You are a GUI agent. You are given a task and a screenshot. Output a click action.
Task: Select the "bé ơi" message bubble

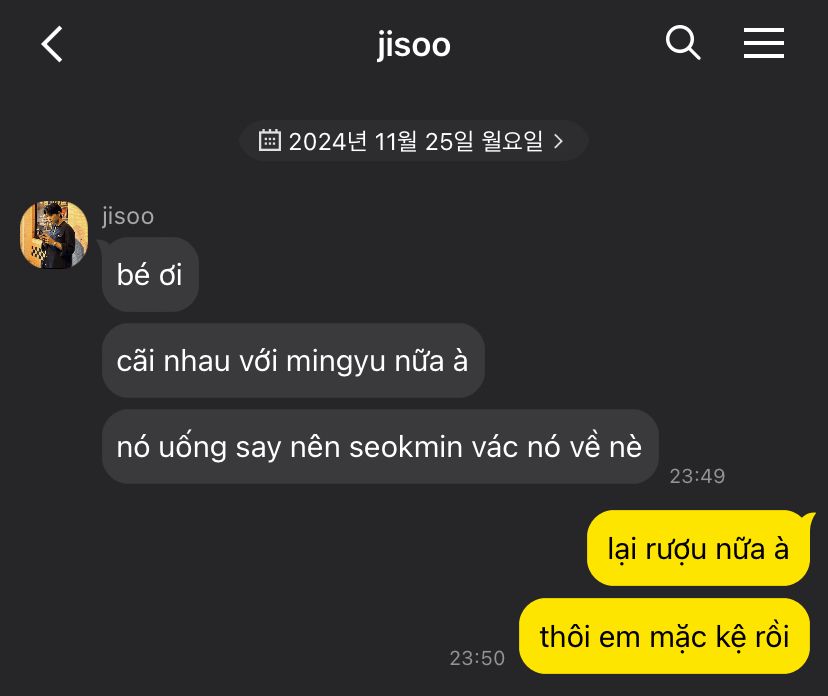click(x=150, y=275)
